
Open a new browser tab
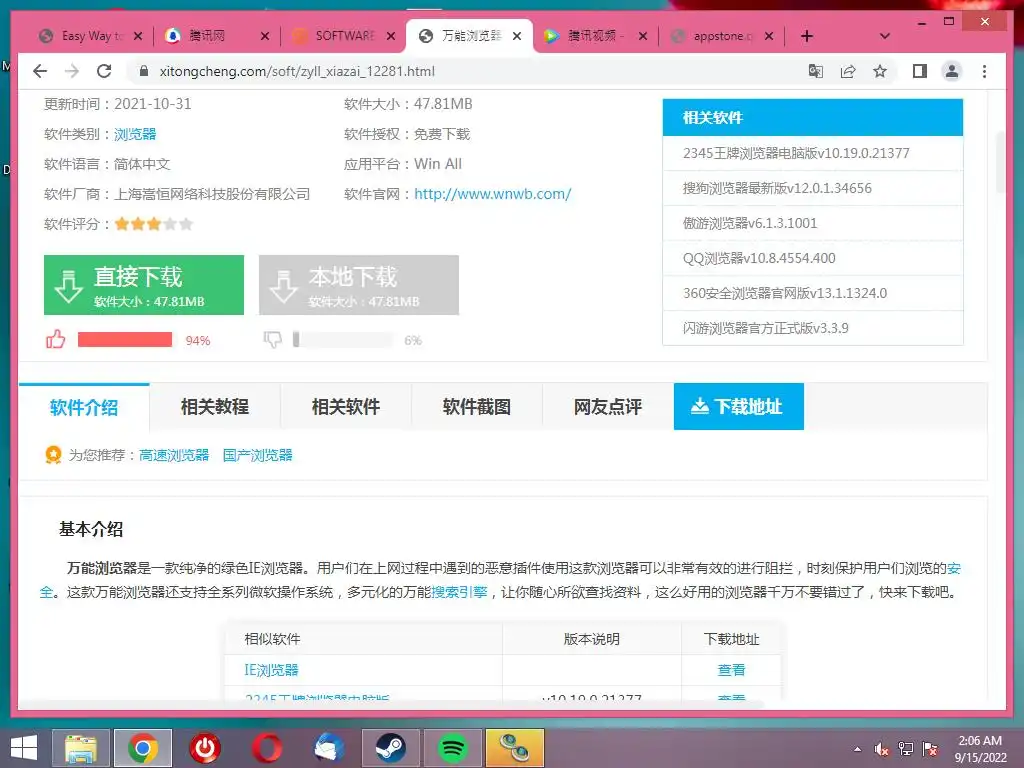point(807,36)
